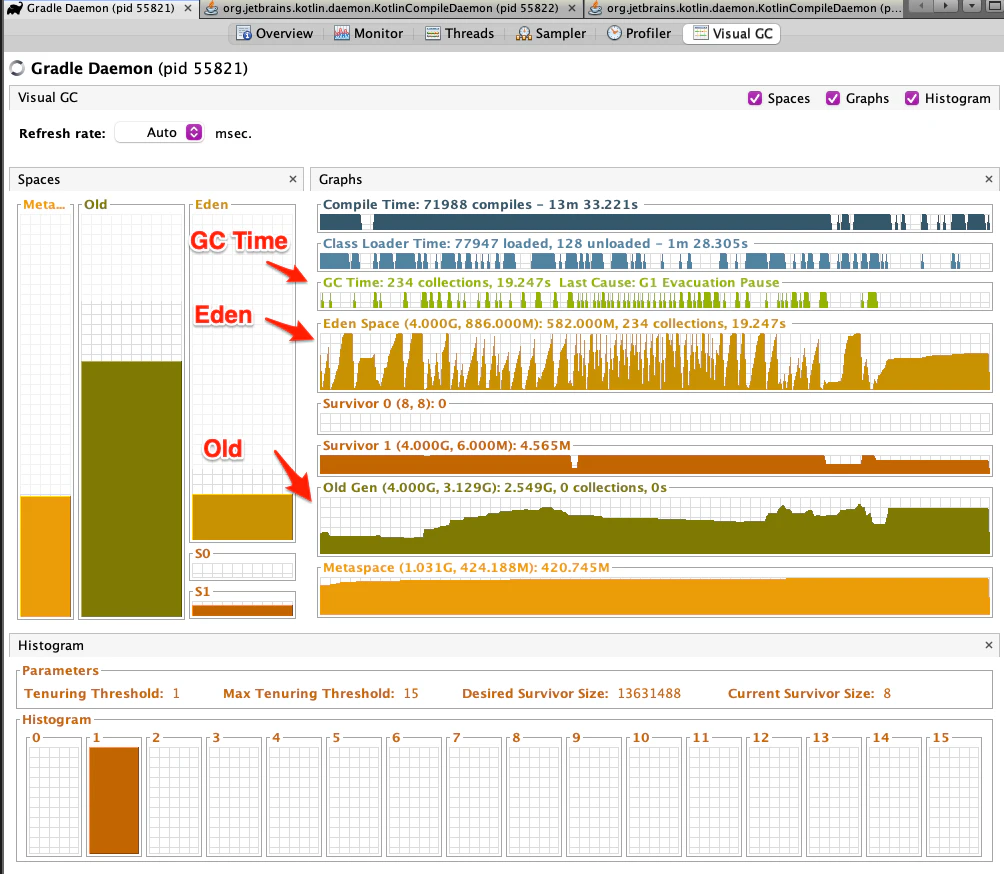The width and height of the screenshot is (1004, 874).
Task: Toggle the Spaces checkbox
Action: (x=755, y=98)
